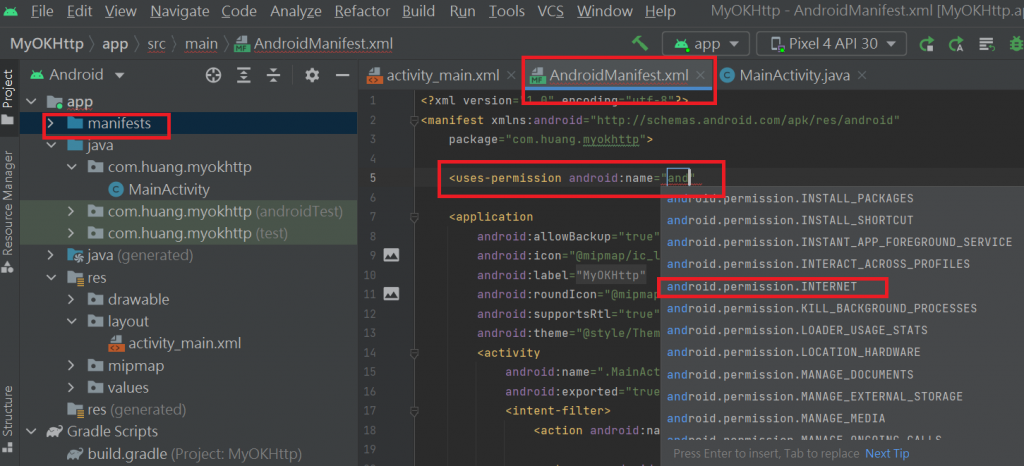Open the Navigate menu
Viewport: 1024px width, 466px height.
click(180, 11)
